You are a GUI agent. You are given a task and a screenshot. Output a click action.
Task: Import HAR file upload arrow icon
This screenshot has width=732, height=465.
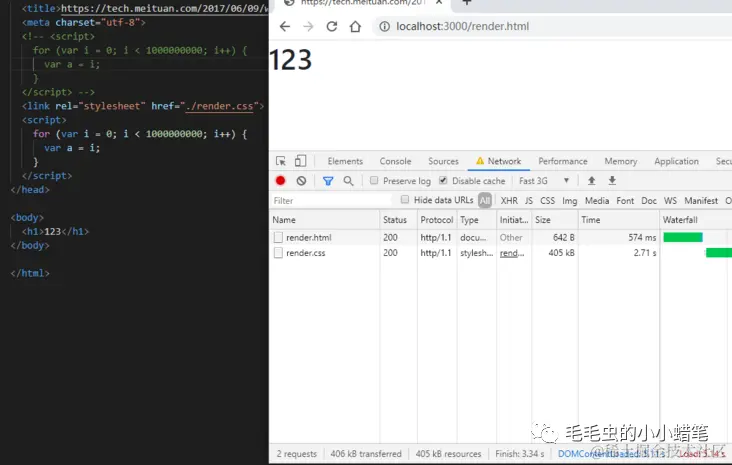pyautogui.click(x=591, y=181)
